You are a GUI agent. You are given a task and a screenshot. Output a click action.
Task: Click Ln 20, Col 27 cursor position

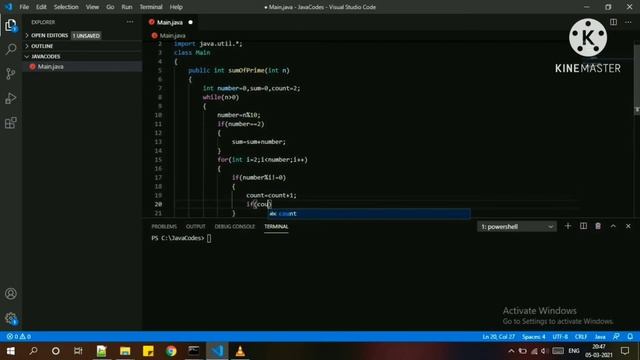(498, 337)
